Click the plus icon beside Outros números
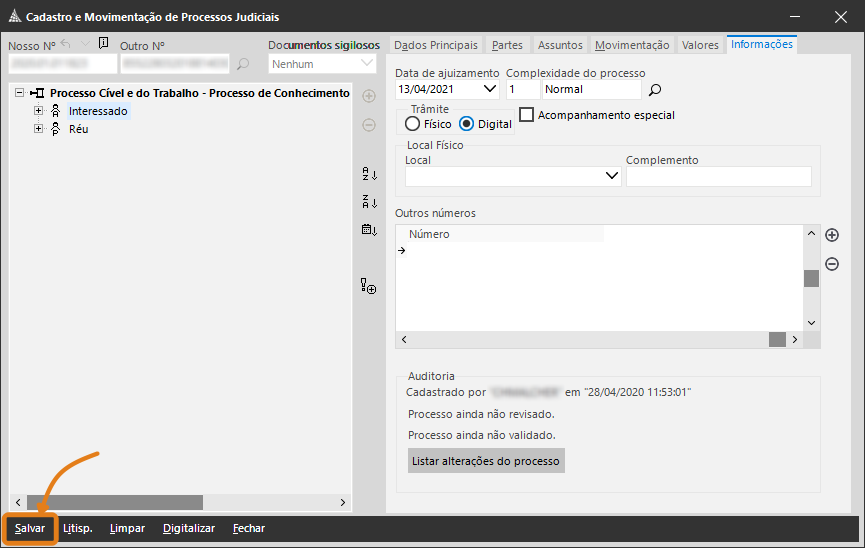This screenshot has height=548, width=865. pyautogui.click(x=831, y=235)
